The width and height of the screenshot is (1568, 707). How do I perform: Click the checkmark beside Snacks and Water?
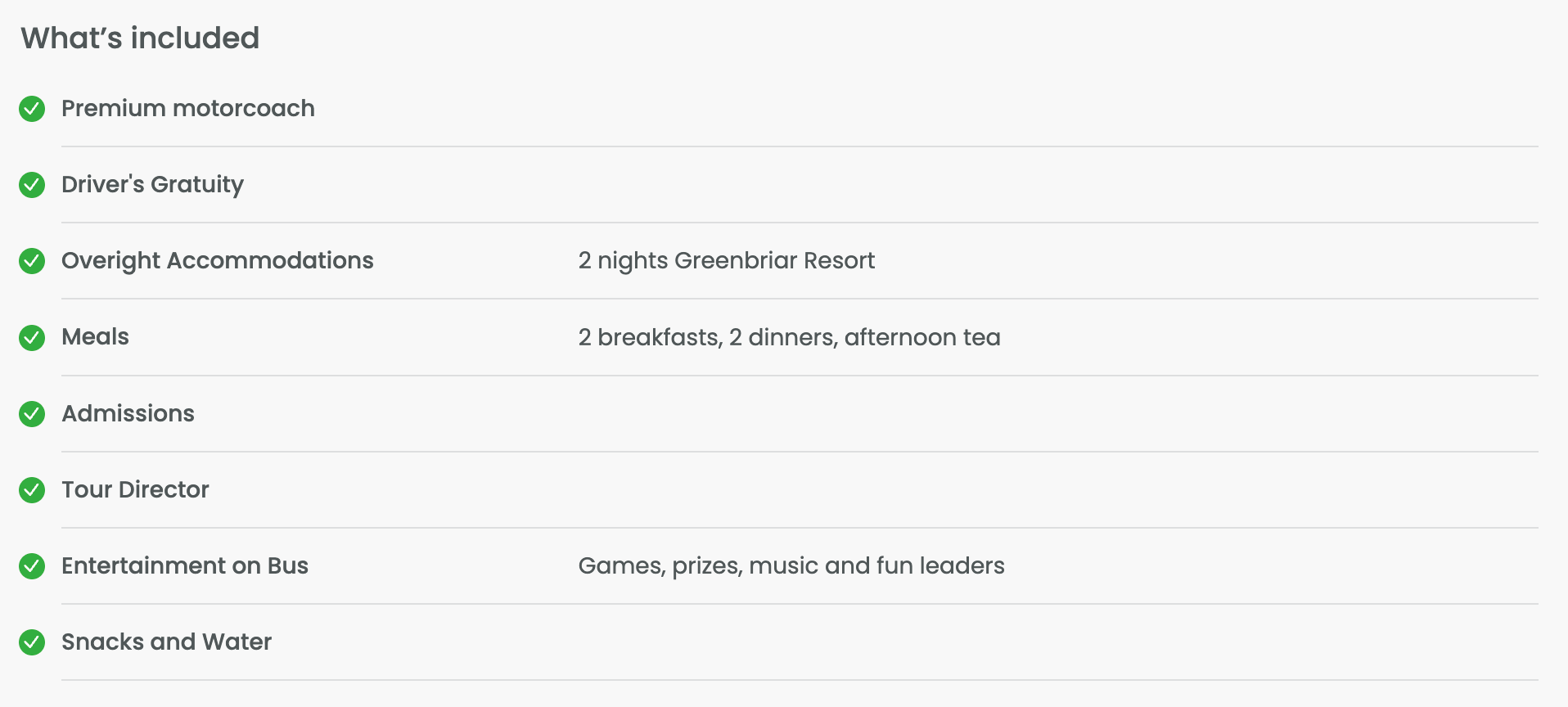pos(32,642)
